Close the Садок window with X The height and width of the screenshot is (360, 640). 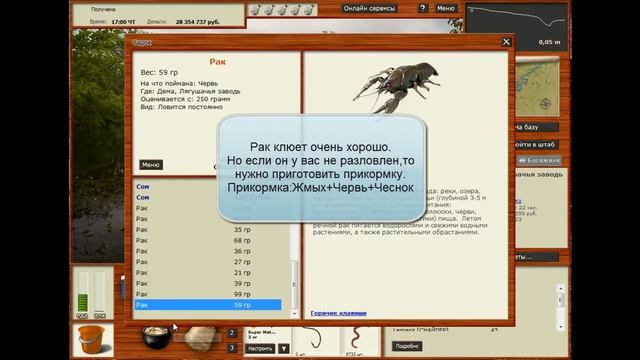pos(506,42)
